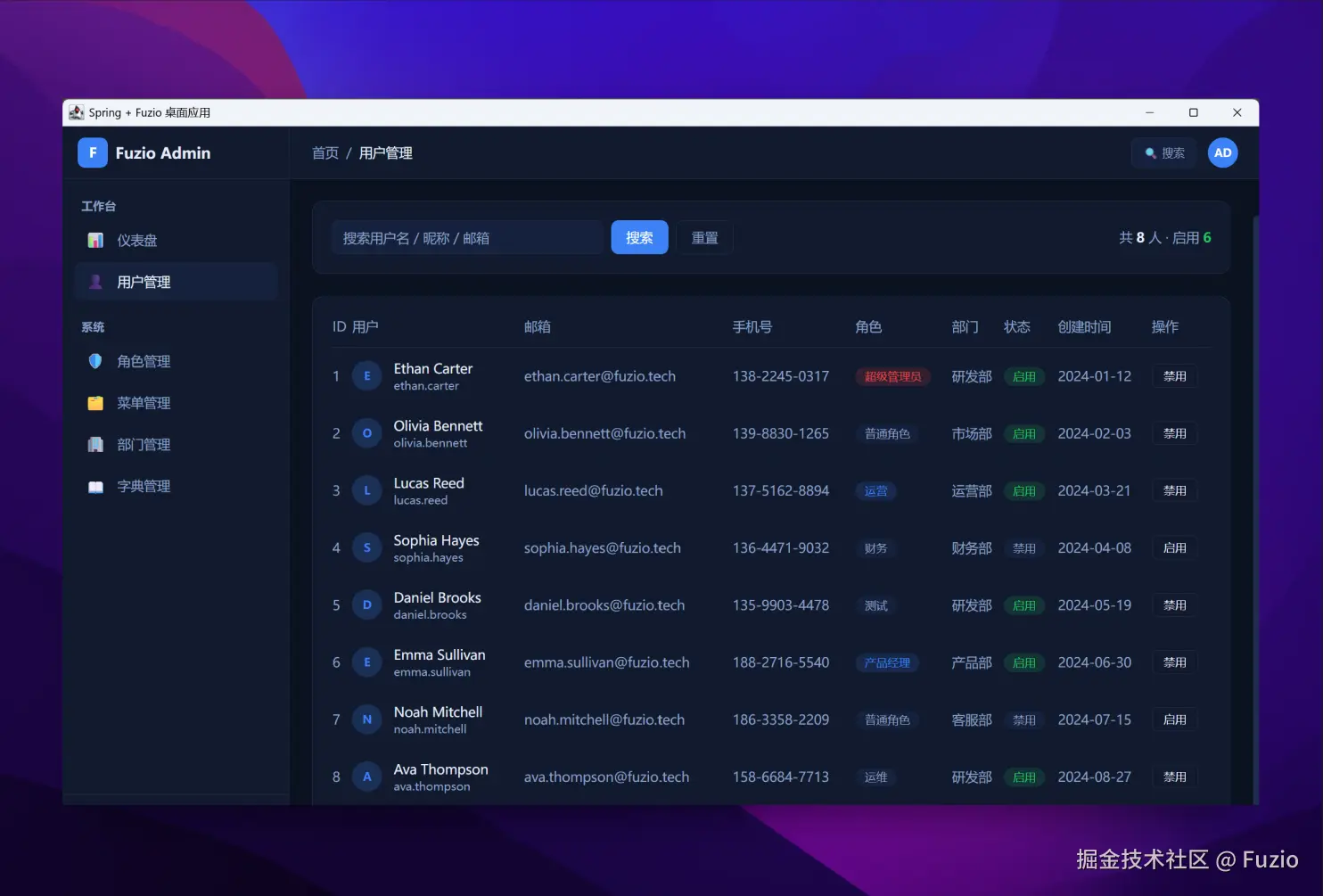
Task: Click Ethan Carter's 启用 status badge
Action: [x=1023, y=376]
